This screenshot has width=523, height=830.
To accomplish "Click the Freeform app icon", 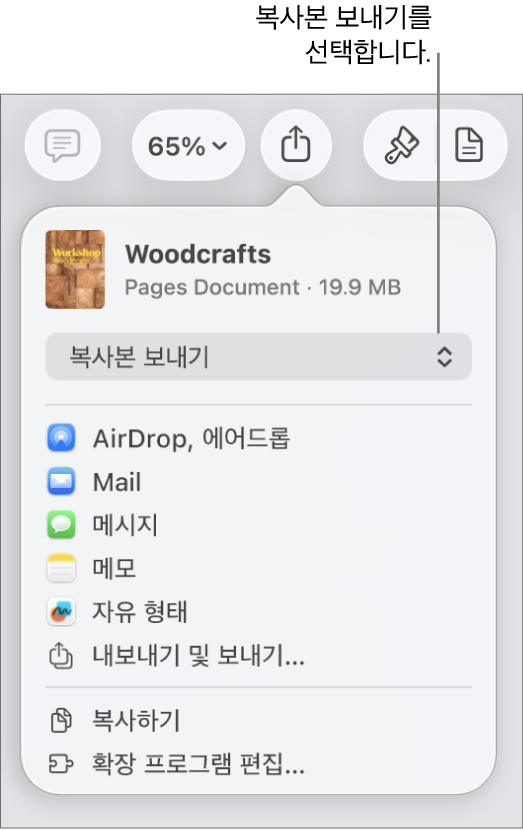I will pos(61,611).
